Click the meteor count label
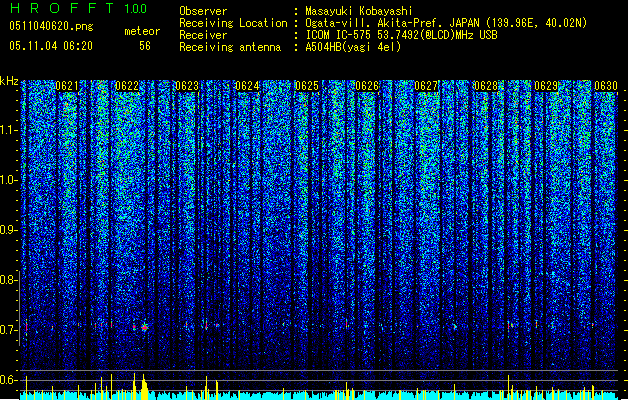The height and width of the screenshot is (400, 629). [x=142, y=31]
